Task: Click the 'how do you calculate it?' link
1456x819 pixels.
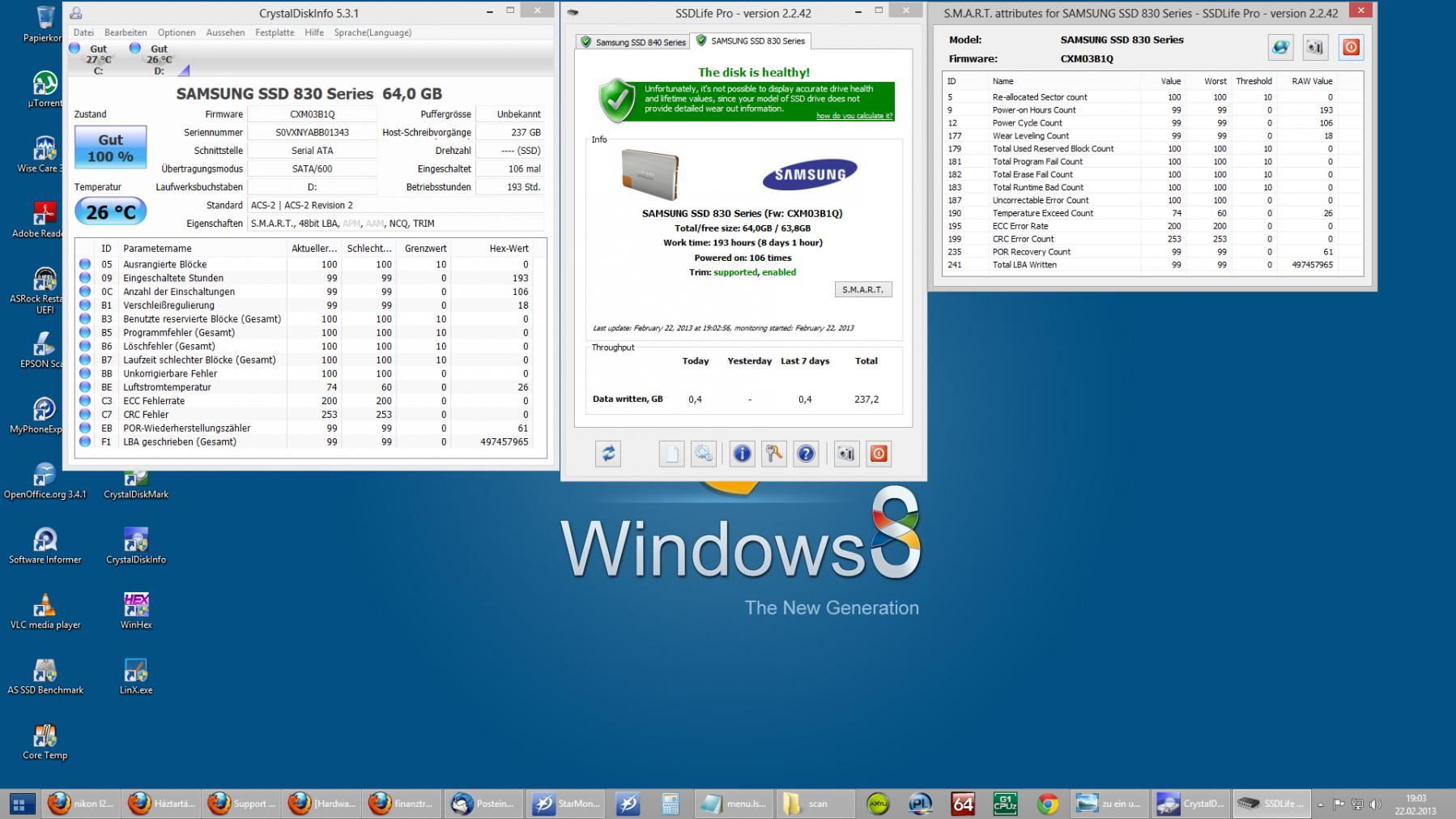Action: pos(854,116)
